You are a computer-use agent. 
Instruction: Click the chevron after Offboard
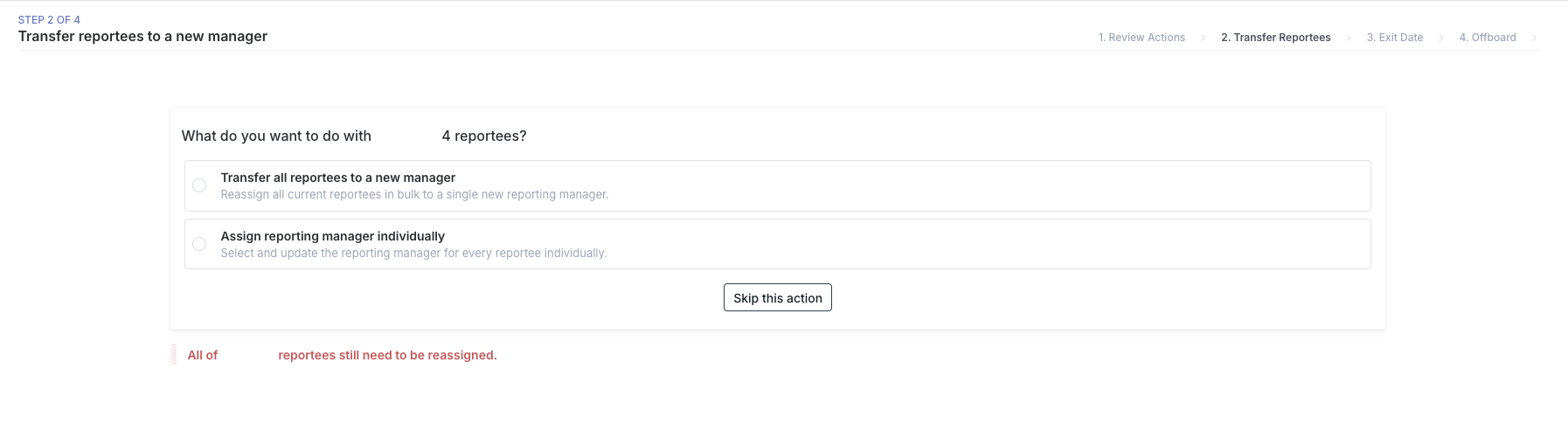(x=1534, y=38)
